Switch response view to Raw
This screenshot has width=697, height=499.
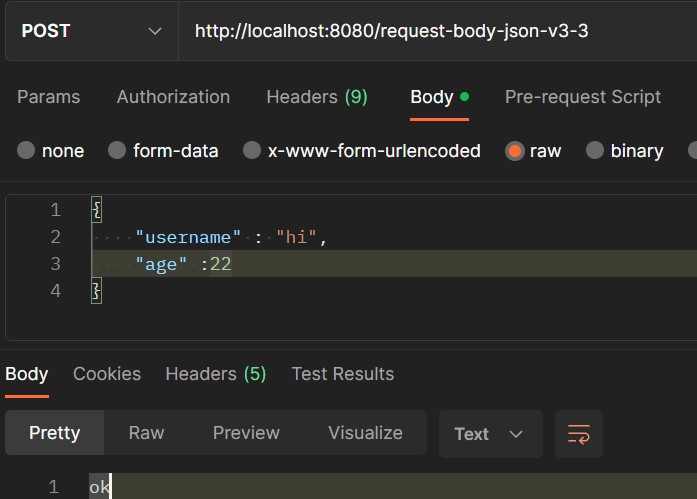(x=146, y=433)
